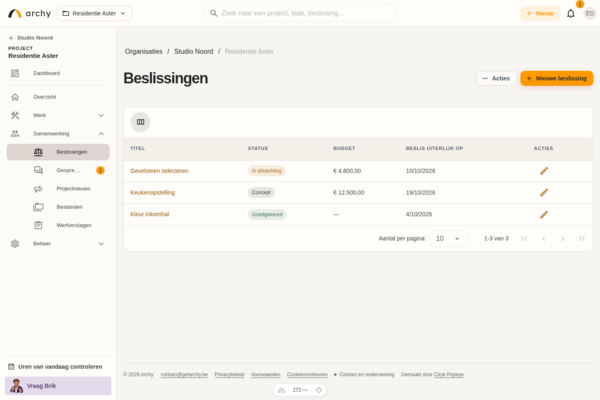Image resolution: width=600 pixels, height=400 pixels.
Task: Click the Nieuw button in header
Action: pos(540,13)
